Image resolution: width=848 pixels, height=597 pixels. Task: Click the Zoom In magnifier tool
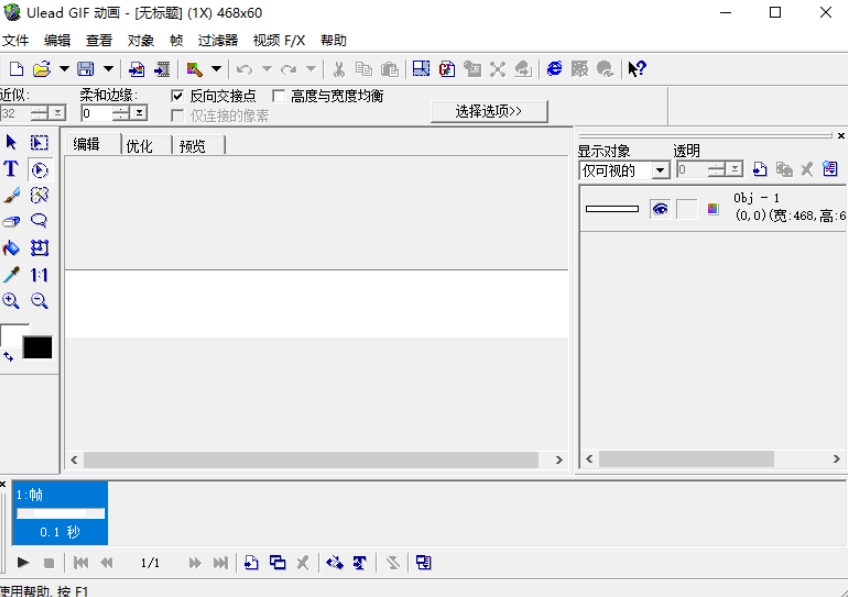pyautogui.click(x=11, y=300)
